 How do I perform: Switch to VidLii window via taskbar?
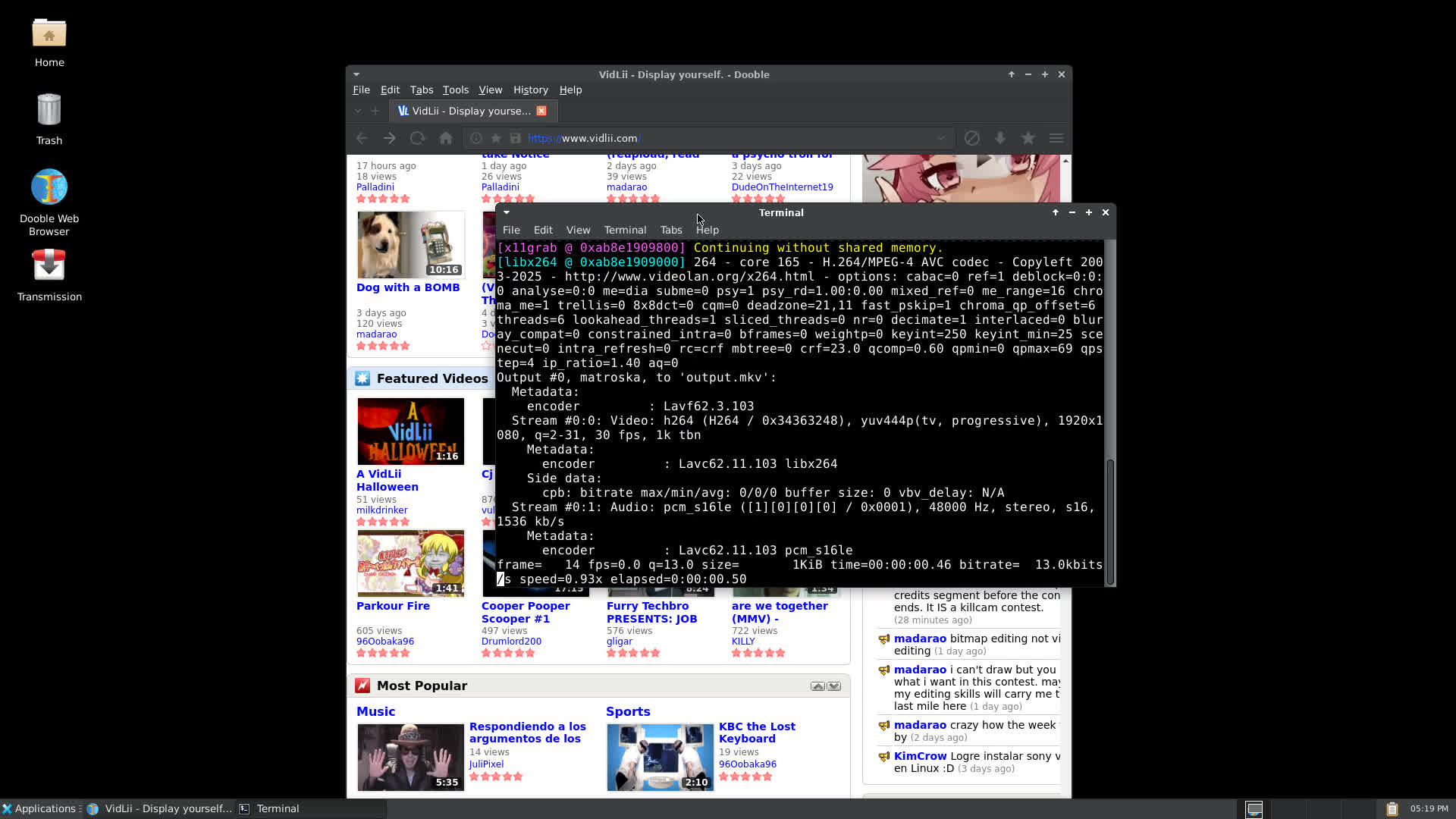click(x=160, y=808)
